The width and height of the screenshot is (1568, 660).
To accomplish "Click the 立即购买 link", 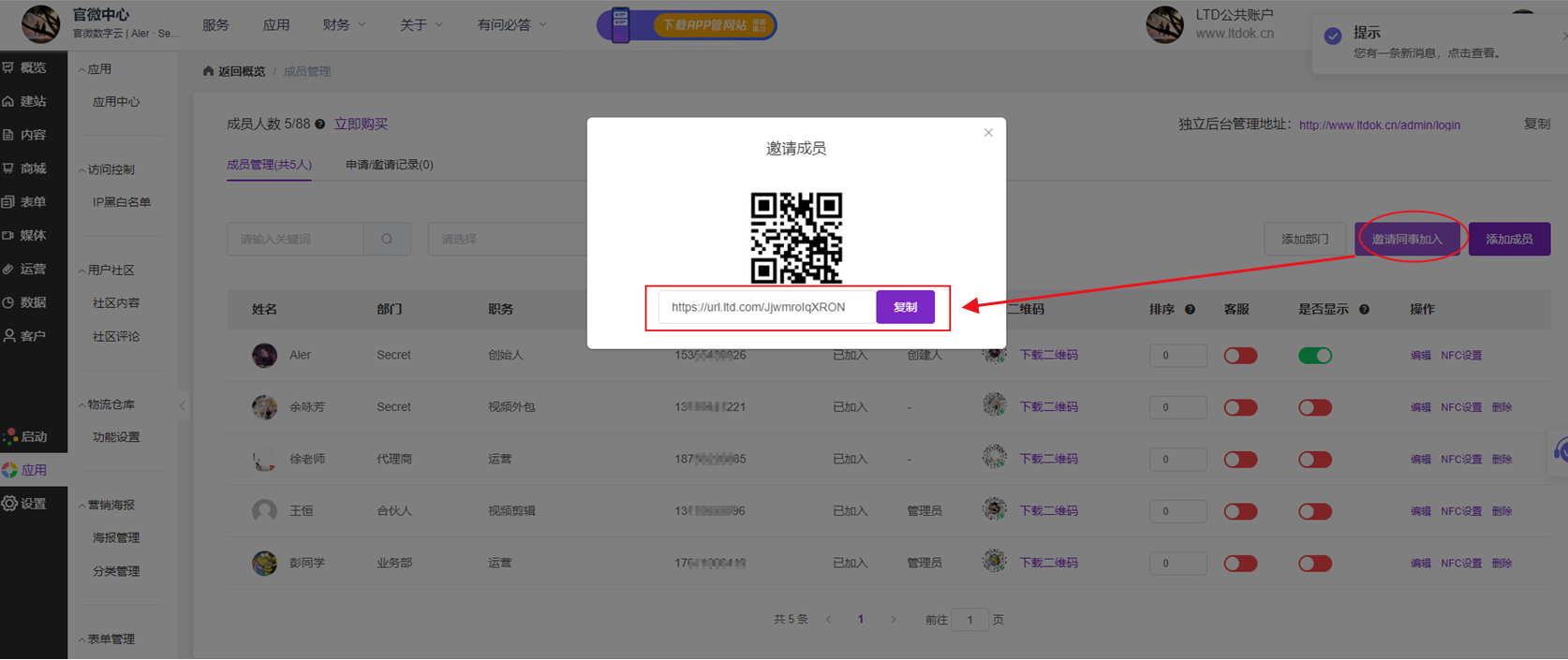I will pos(361,125).
